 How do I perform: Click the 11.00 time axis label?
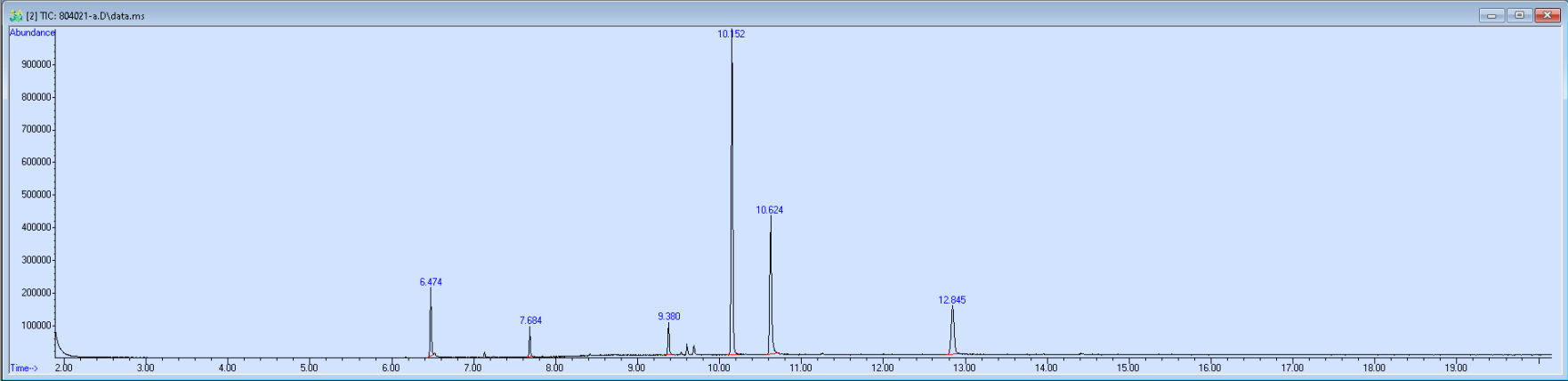(x=800, y=368)
